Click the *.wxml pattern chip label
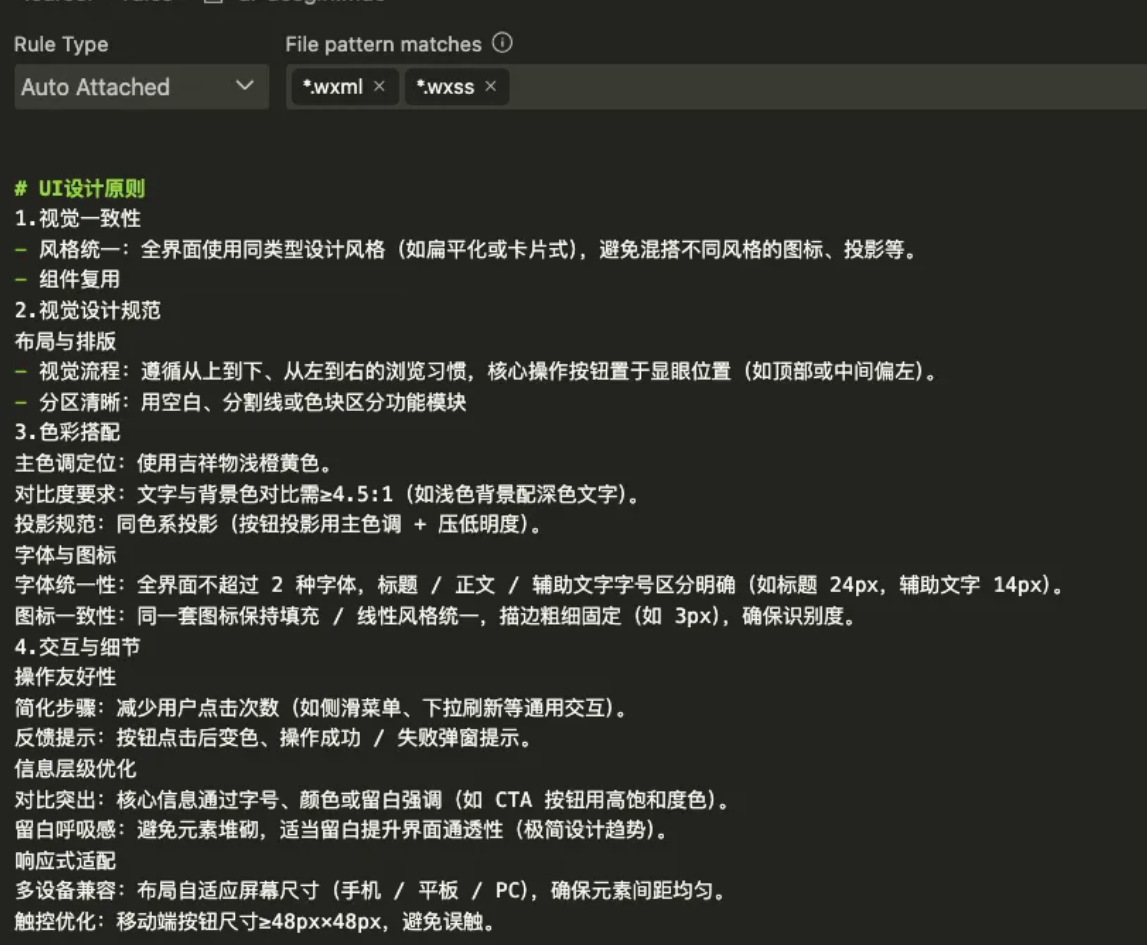This screenshot has height=945, width=1147. point(333,87)
